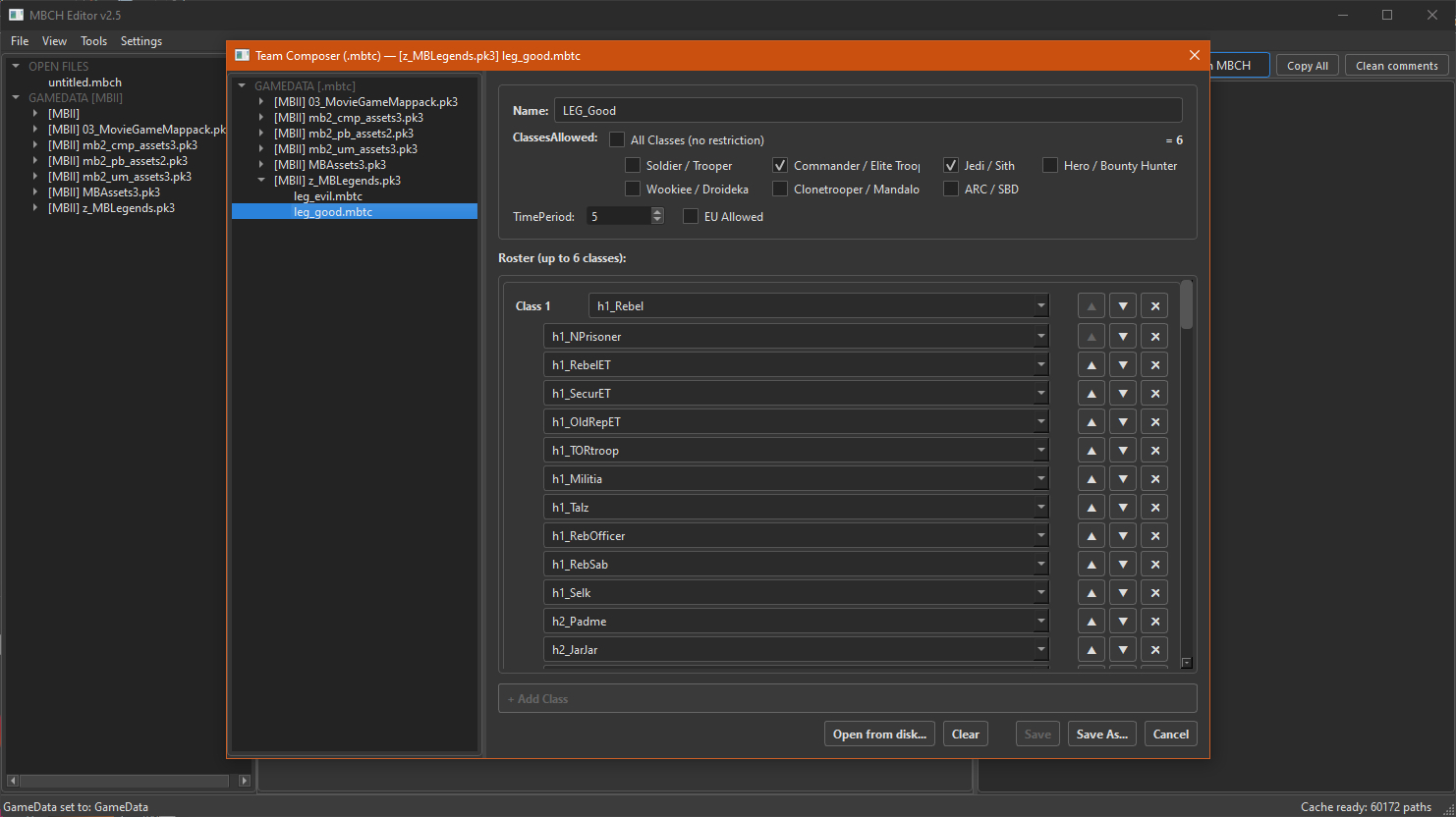Toggle the EU Allowed checkbox
Viewport: 1456px width, 817px height.
pyautogui.click(x=691, y=216)
